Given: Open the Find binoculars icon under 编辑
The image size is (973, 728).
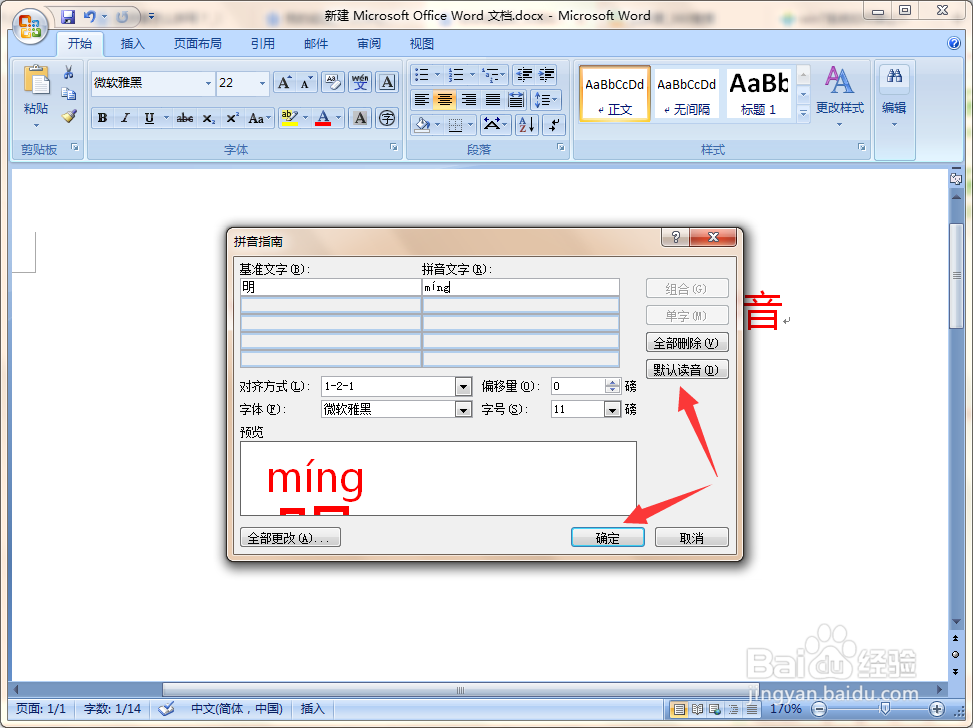Looking at the screenshot, I should point(894,77).
